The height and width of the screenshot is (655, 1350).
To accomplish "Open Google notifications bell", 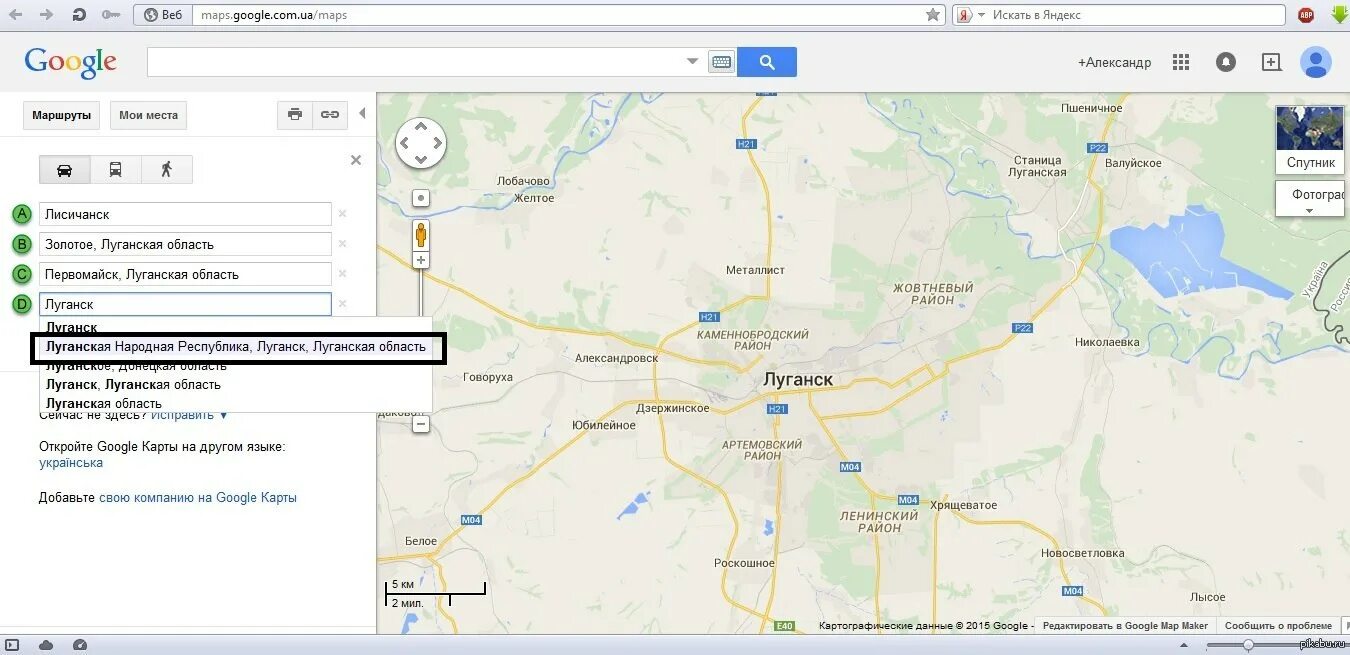I will click(1226, 62).
